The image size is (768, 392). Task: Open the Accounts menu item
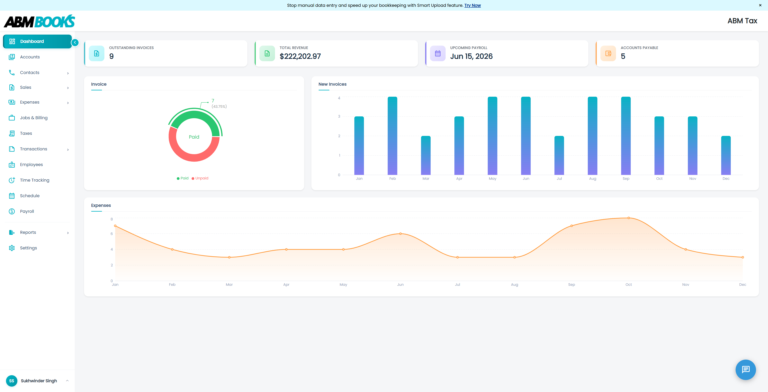37,57
